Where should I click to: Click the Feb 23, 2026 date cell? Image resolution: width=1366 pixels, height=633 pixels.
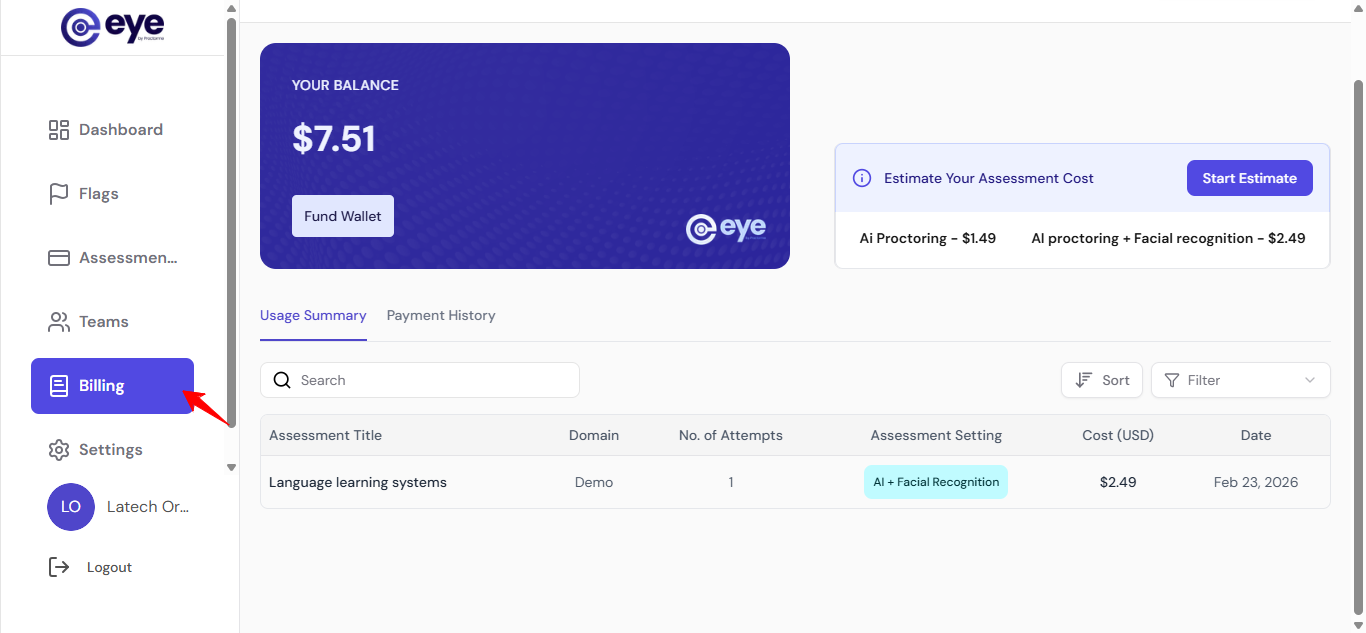pyautogui.click(x=1256, y=482)
